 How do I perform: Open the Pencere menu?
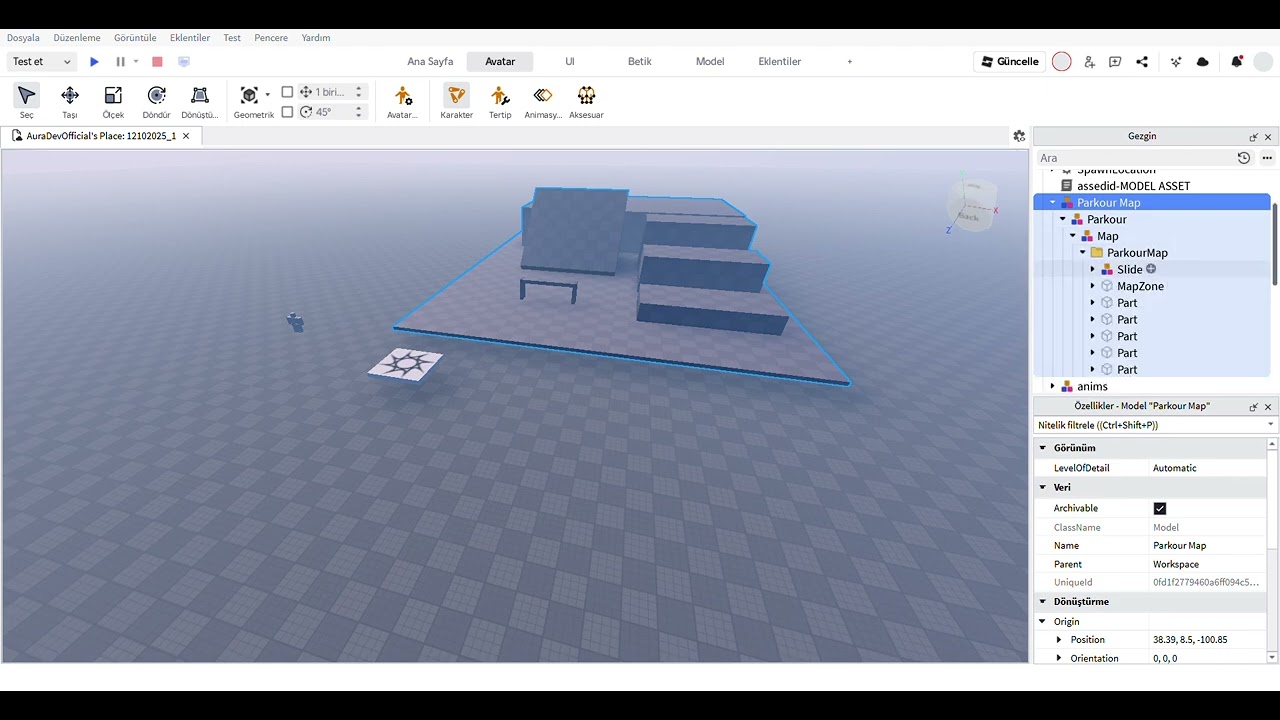[x=271, y=38]
